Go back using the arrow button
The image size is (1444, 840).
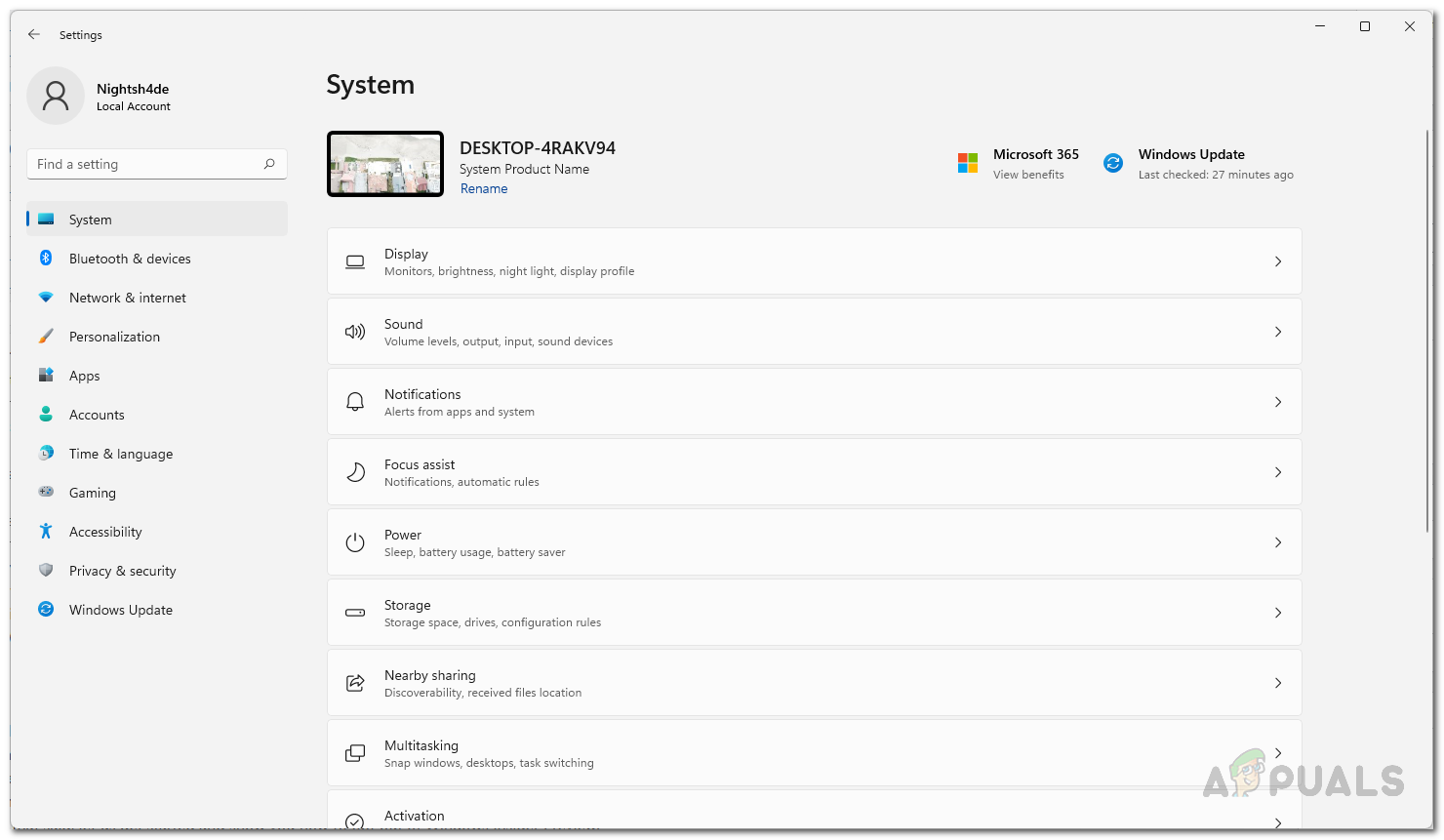tap(34, 34)
